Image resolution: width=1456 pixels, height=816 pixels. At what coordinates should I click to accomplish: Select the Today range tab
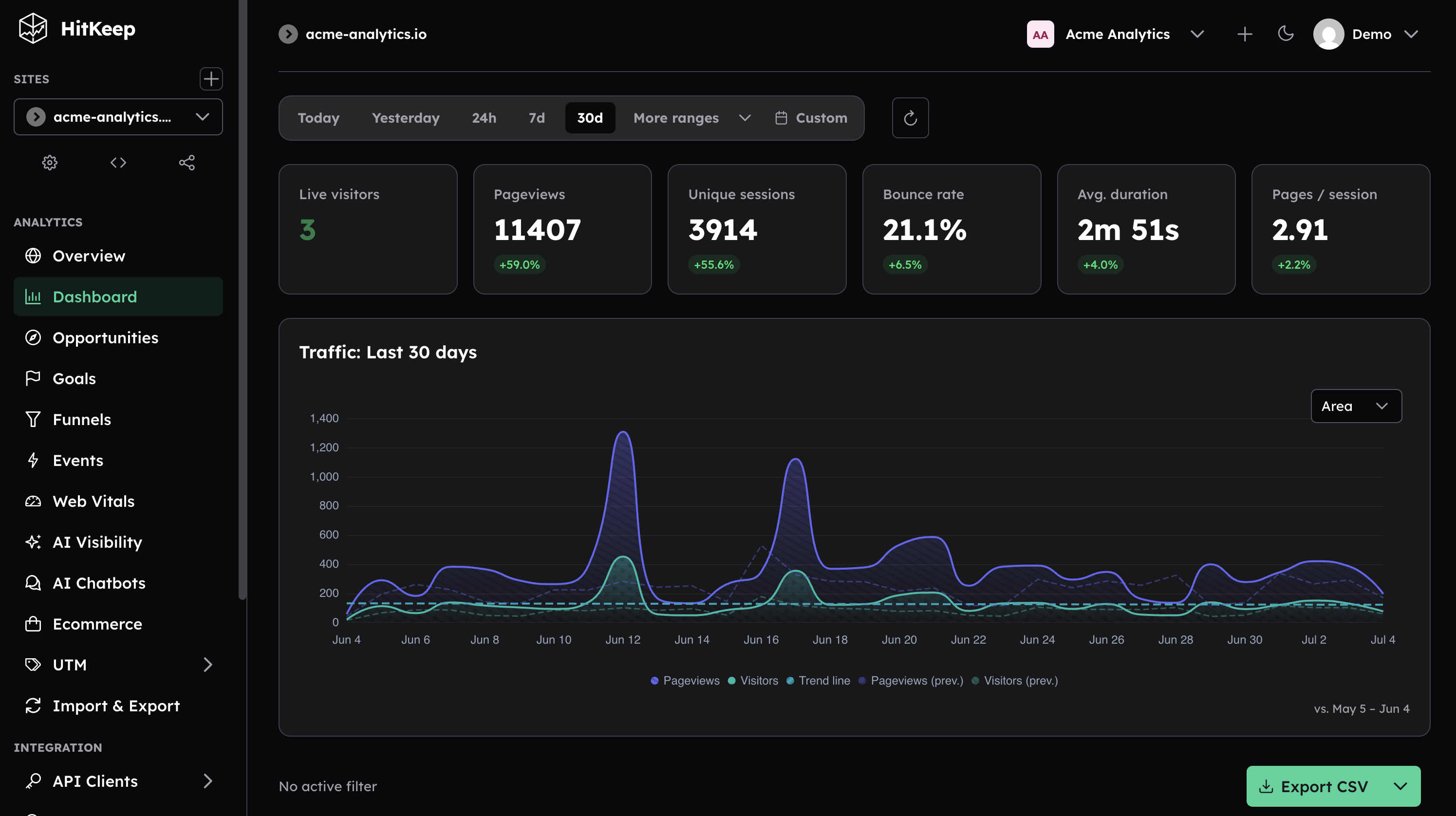click(x=319, y=118)
